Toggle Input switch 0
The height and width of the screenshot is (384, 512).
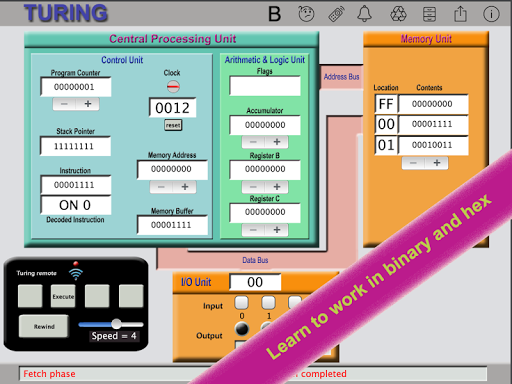(x=242, y=303)
